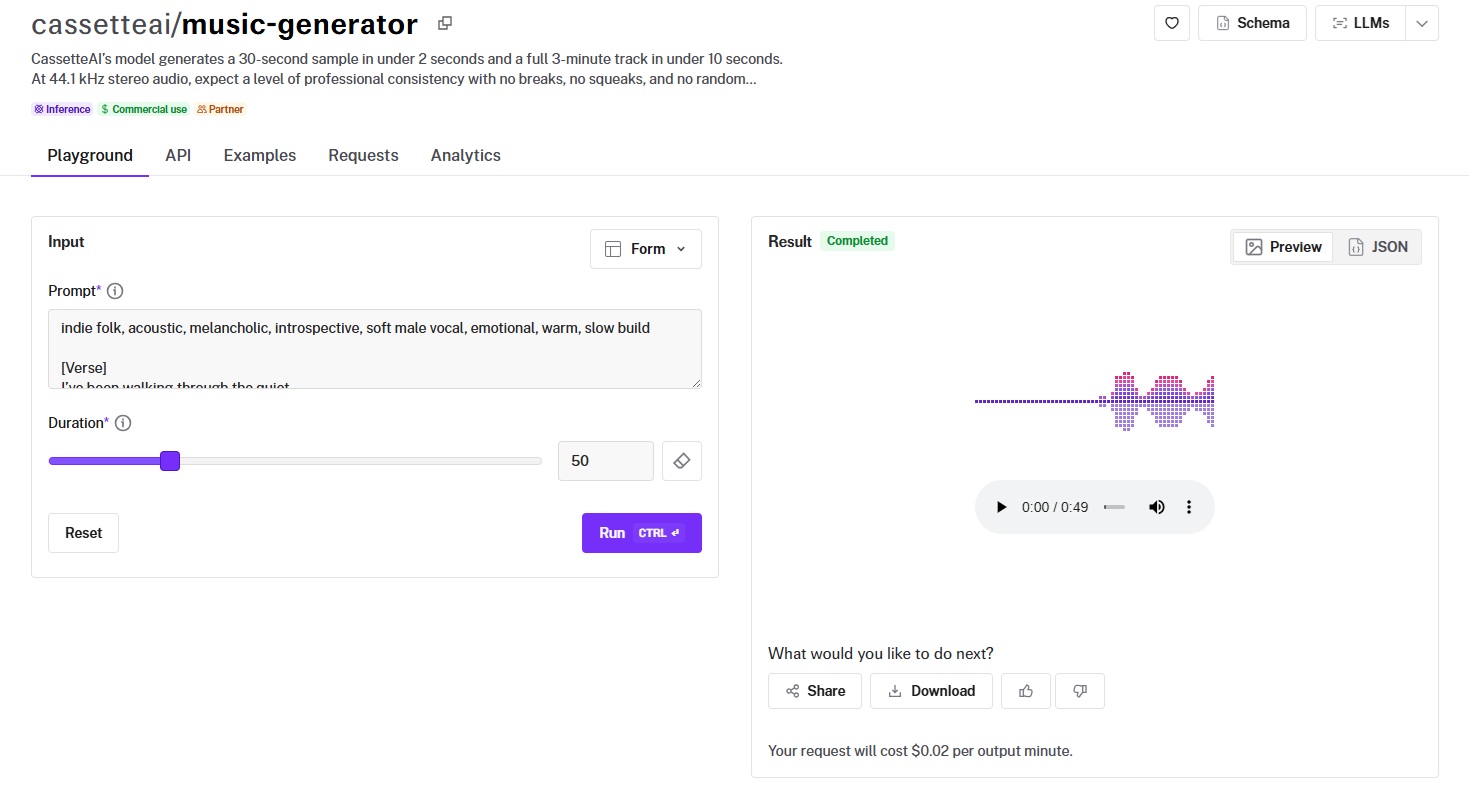The width and height of the screenshot is (1469, 806).
Task: Mute the audio player volume
Action: pos(1157,507)
